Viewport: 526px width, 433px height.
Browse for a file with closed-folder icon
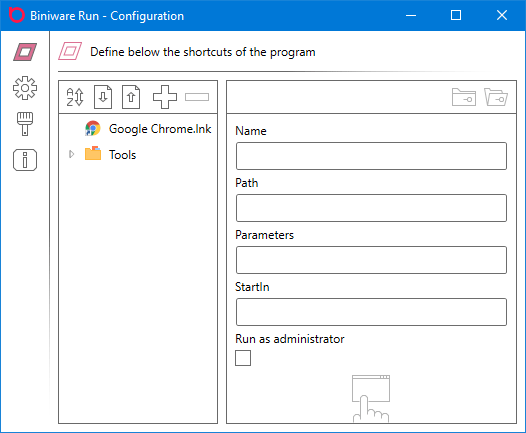[464, 97]
